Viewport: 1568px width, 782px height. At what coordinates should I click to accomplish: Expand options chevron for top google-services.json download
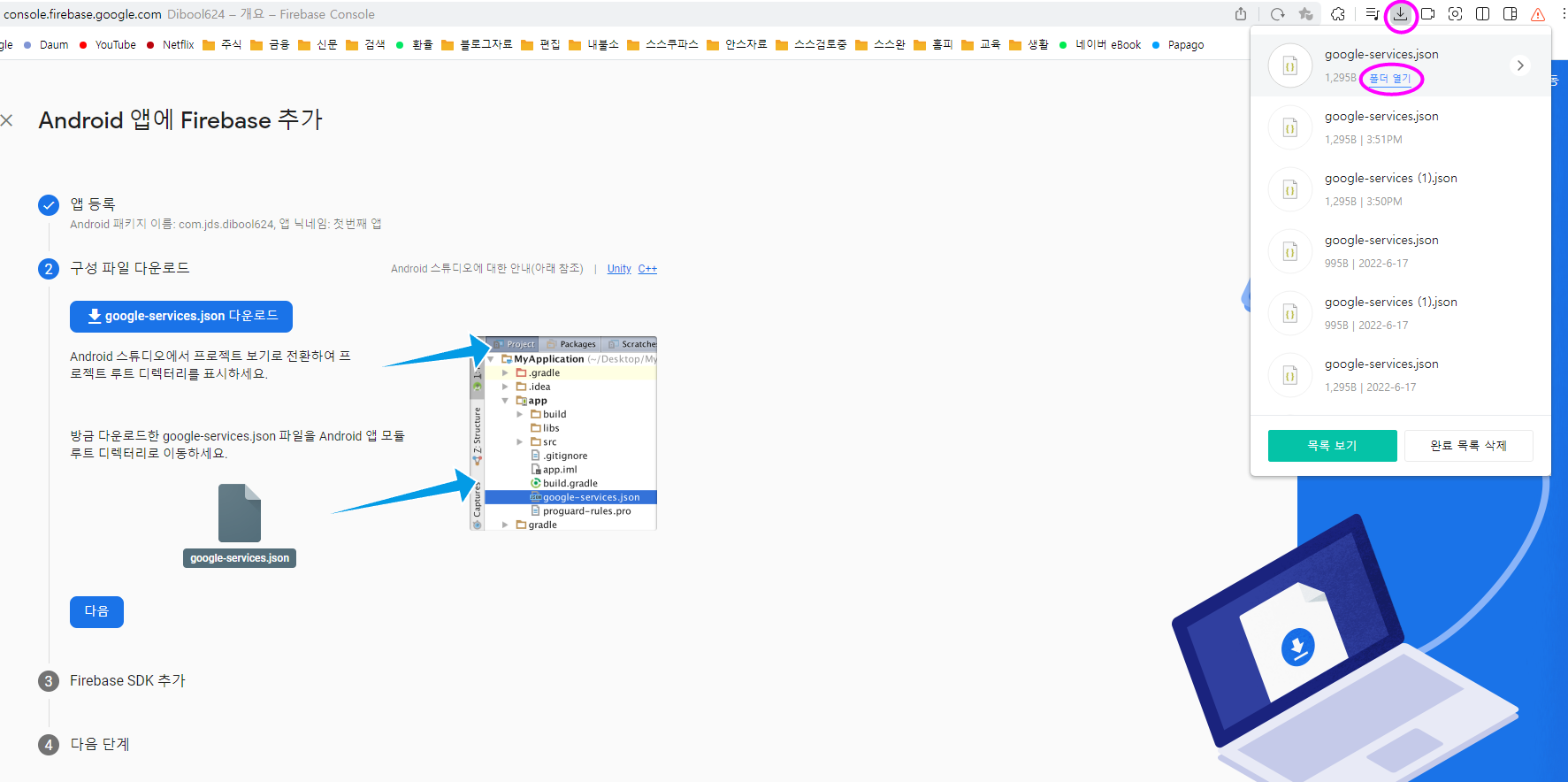point(1520,65)
